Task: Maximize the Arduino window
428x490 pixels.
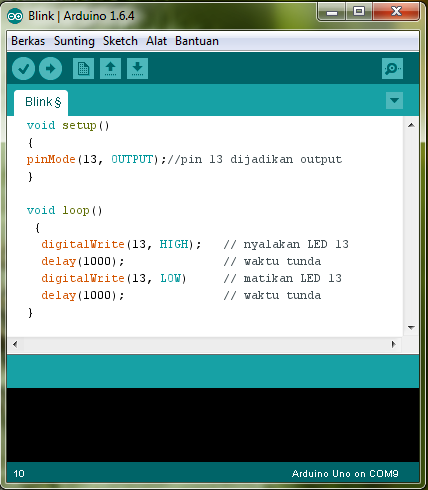Action: pos(359,12)
